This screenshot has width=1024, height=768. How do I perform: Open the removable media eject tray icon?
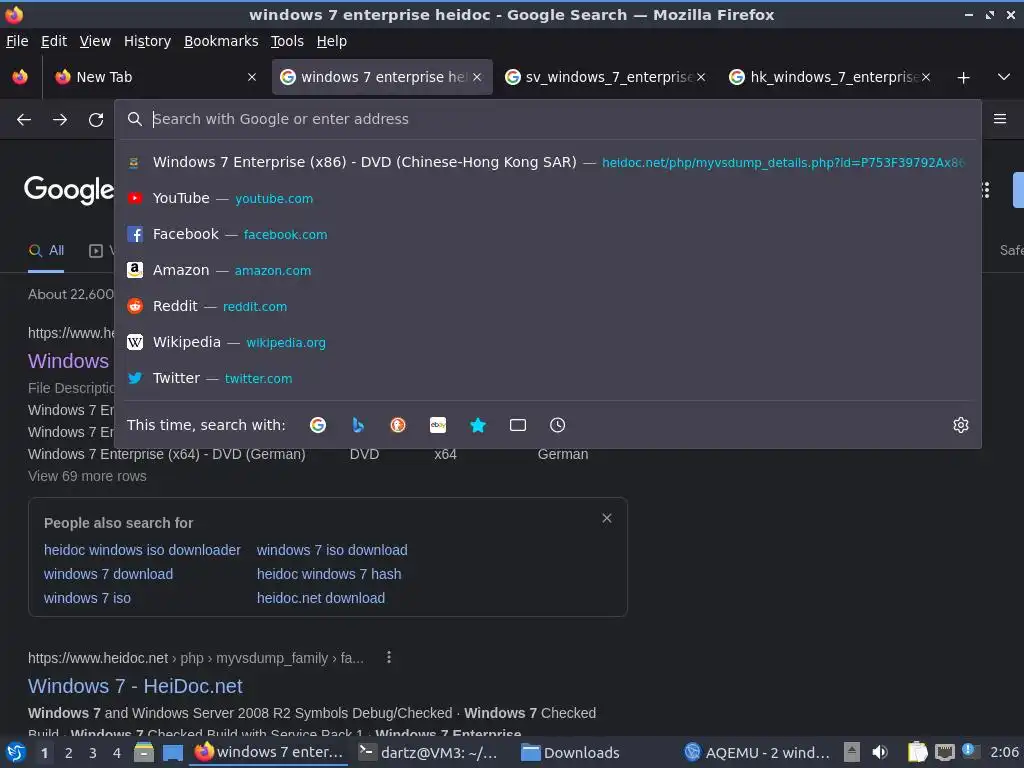(x=852, y=752)
